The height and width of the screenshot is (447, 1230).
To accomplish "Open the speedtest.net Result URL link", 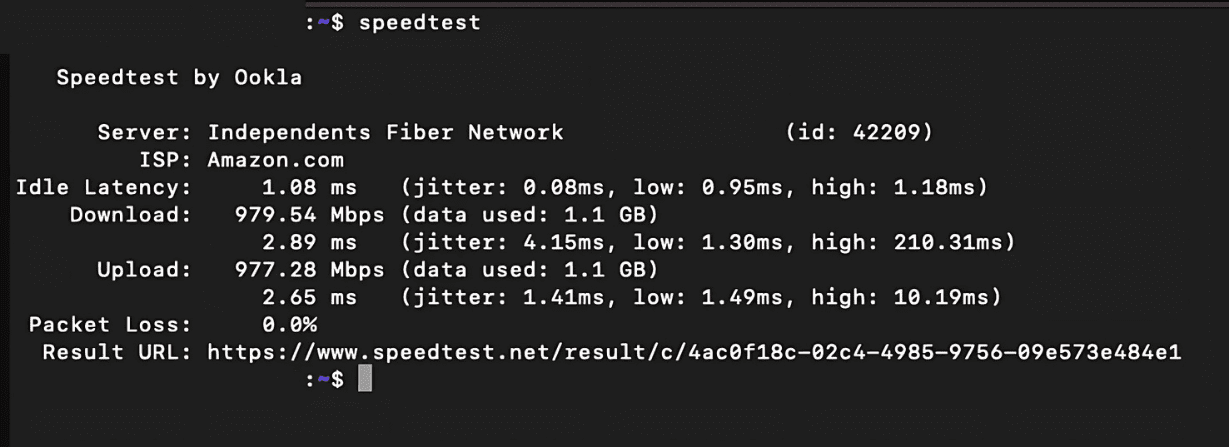I will [694, 352].
